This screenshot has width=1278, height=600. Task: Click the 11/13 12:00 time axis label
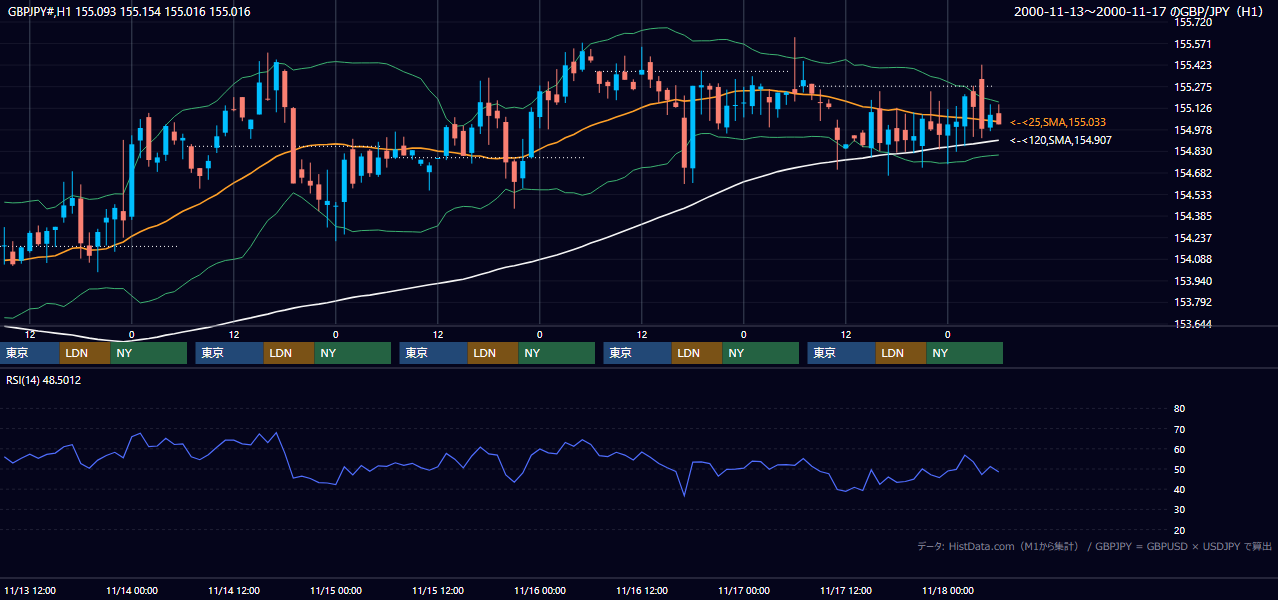(x=30, y=590)
